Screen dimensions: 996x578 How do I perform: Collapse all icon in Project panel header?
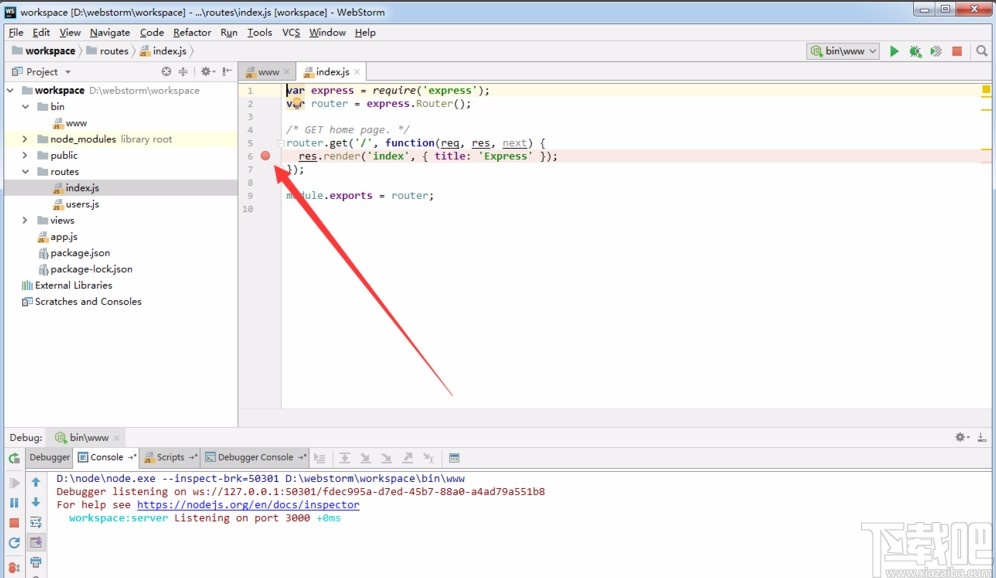pyautogui.click(x=183, y=72)
